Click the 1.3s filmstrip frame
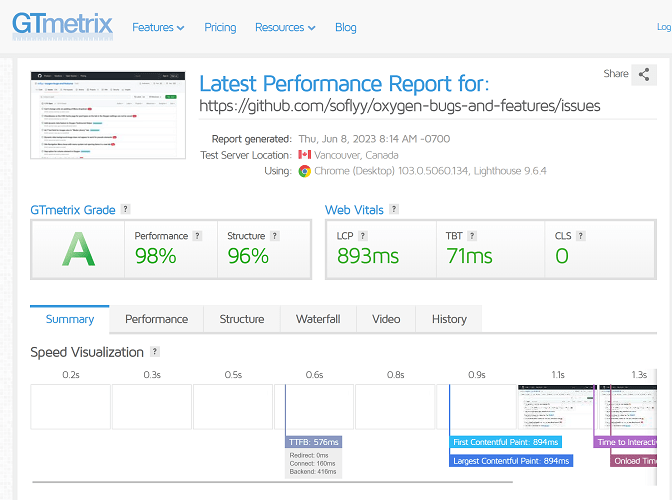The height and width of the screenshot is (500, 672). pyautogui.click(x=628, y=407)
